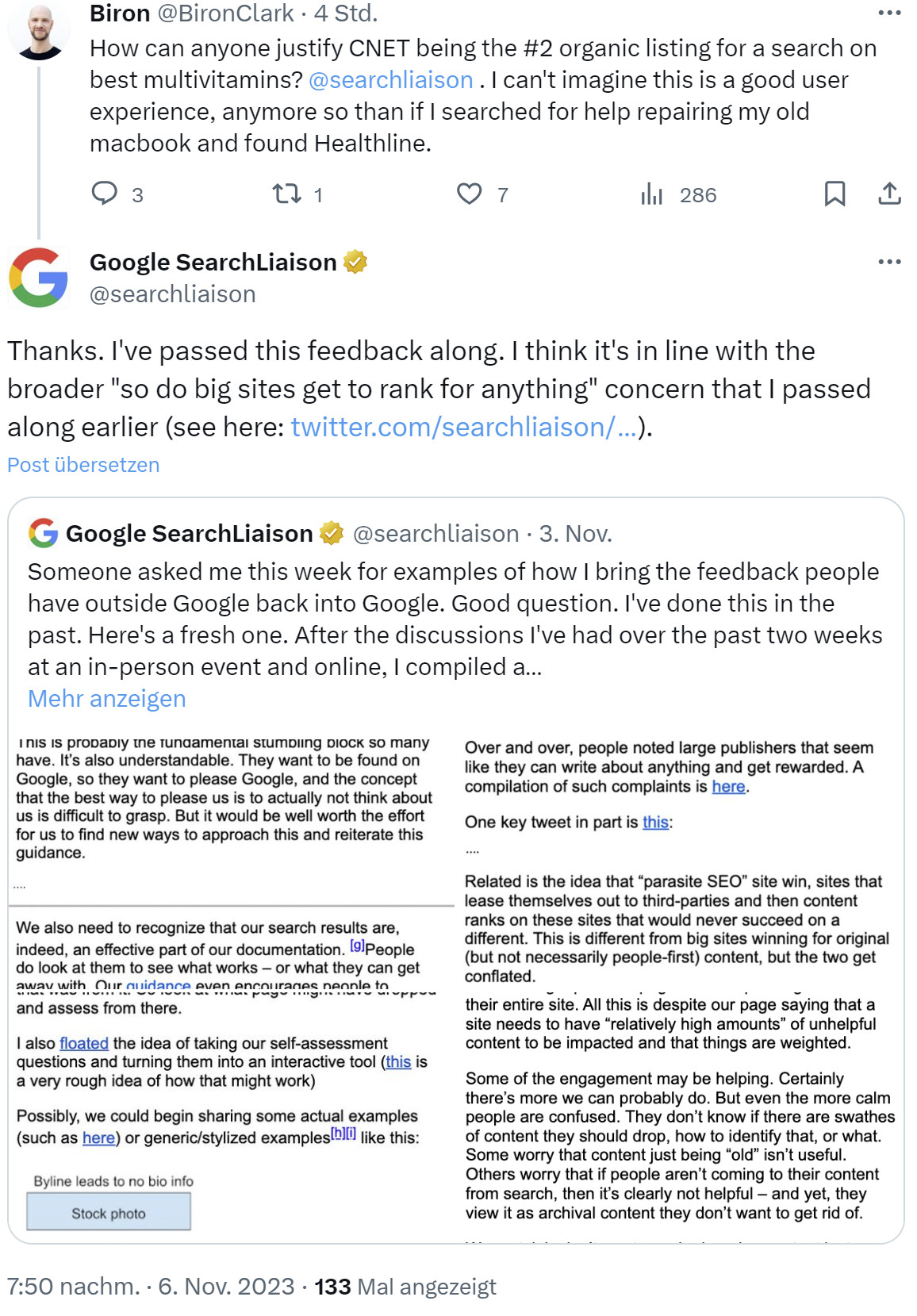
Task: Open the reply composer on Biron's tweet
Action: tap(106, 194)
